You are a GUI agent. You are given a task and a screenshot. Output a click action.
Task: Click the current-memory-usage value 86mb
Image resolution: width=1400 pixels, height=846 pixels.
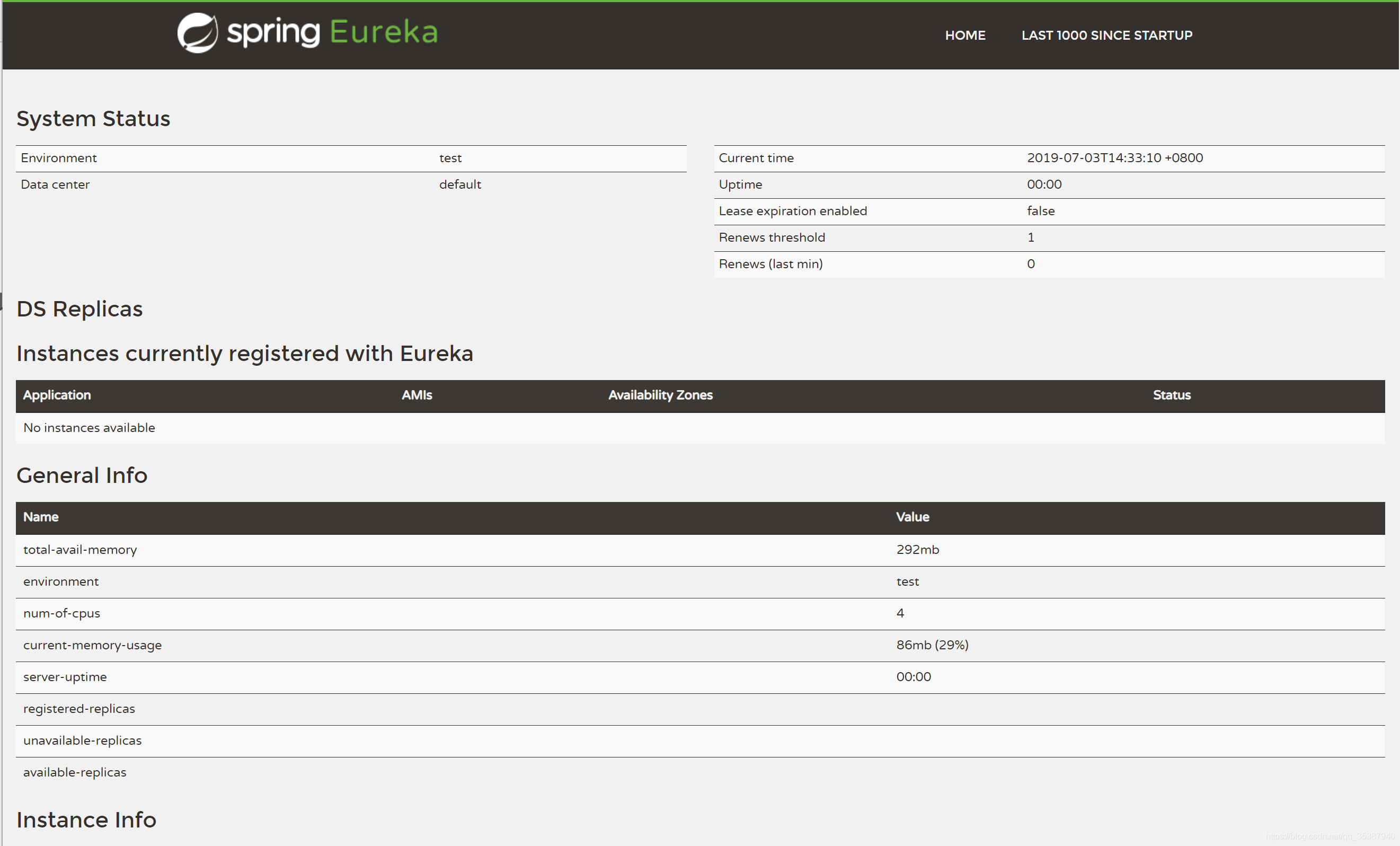(x=932, y=645)
